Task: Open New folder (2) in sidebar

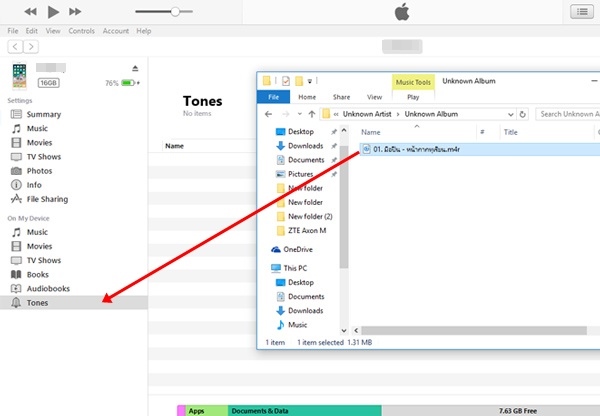Action: (x=310, y=217)
